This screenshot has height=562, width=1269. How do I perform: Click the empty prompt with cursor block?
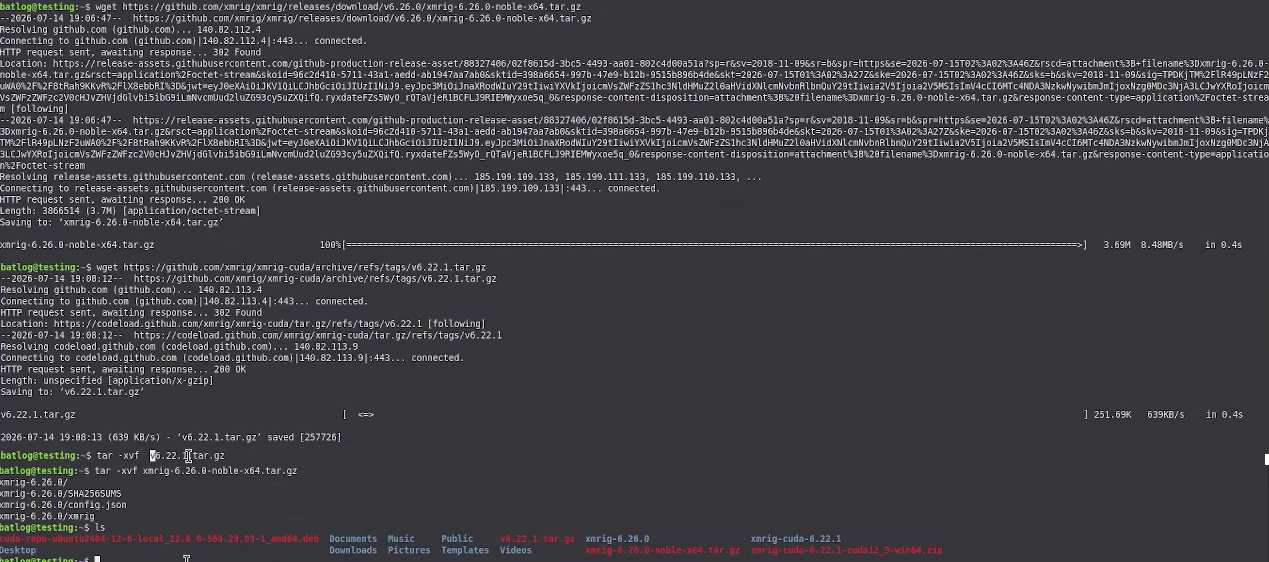coord(50,559)
